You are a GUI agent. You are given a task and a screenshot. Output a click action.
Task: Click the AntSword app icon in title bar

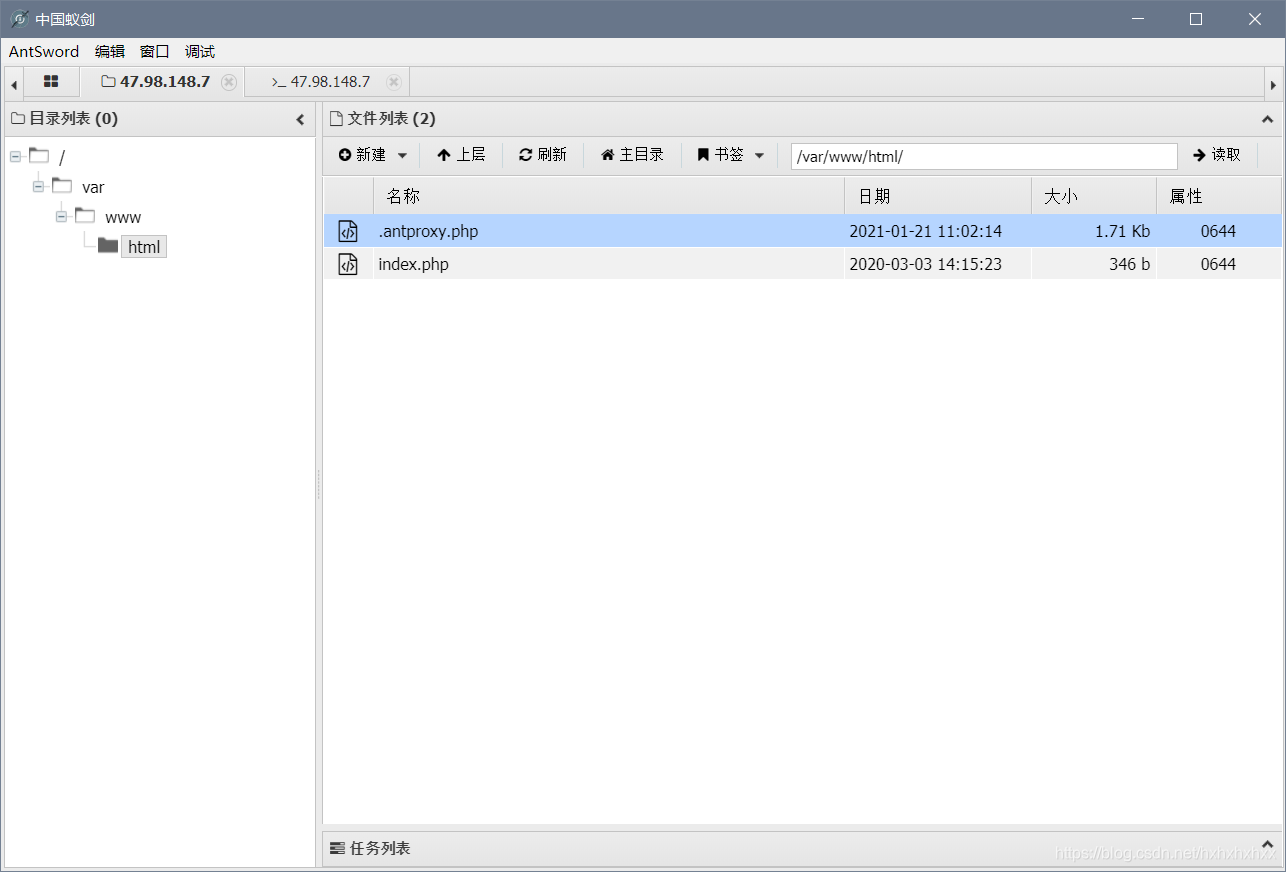tap(19, 19)
